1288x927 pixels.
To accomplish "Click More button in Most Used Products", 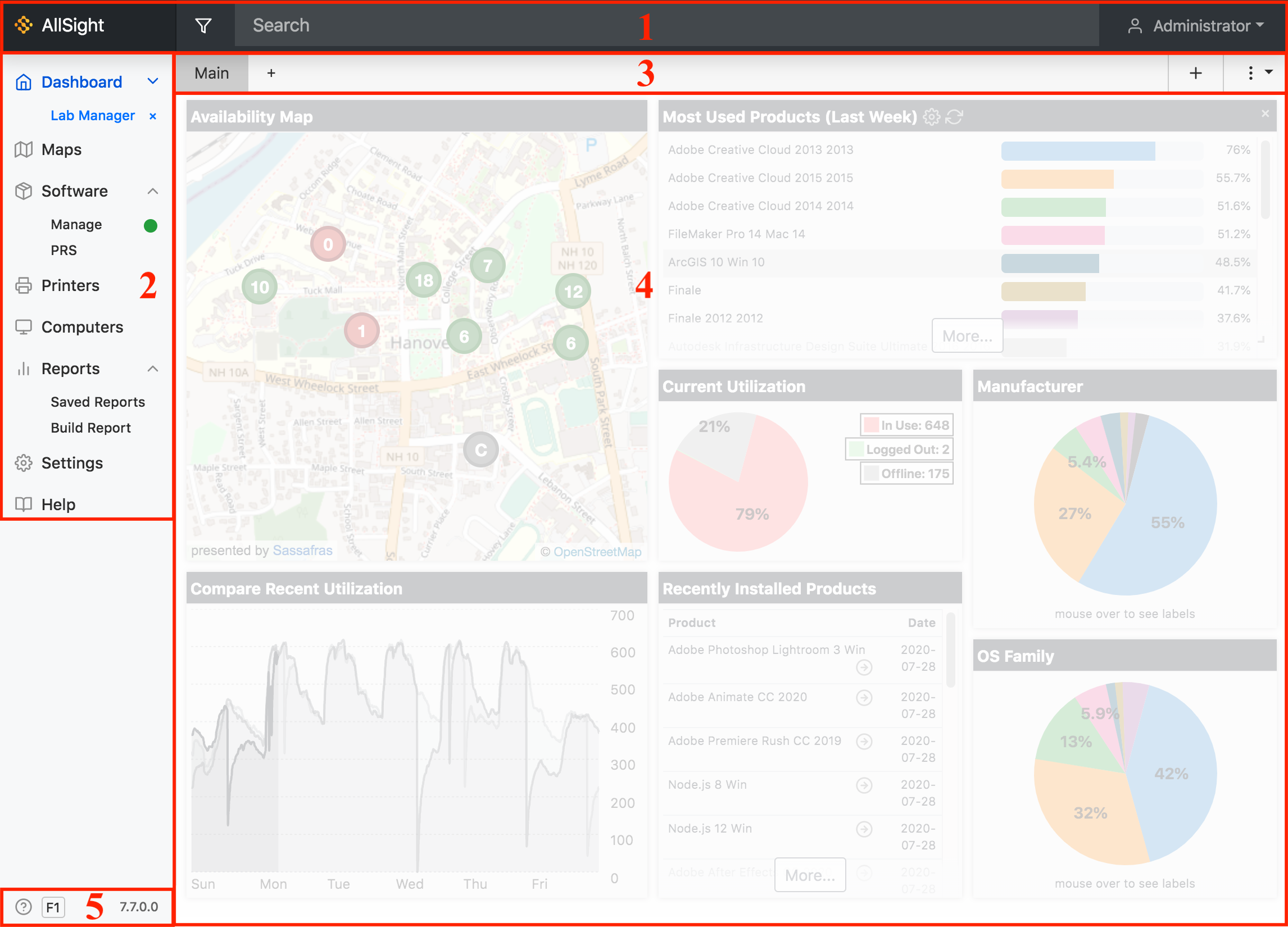I will coord(967,335).
